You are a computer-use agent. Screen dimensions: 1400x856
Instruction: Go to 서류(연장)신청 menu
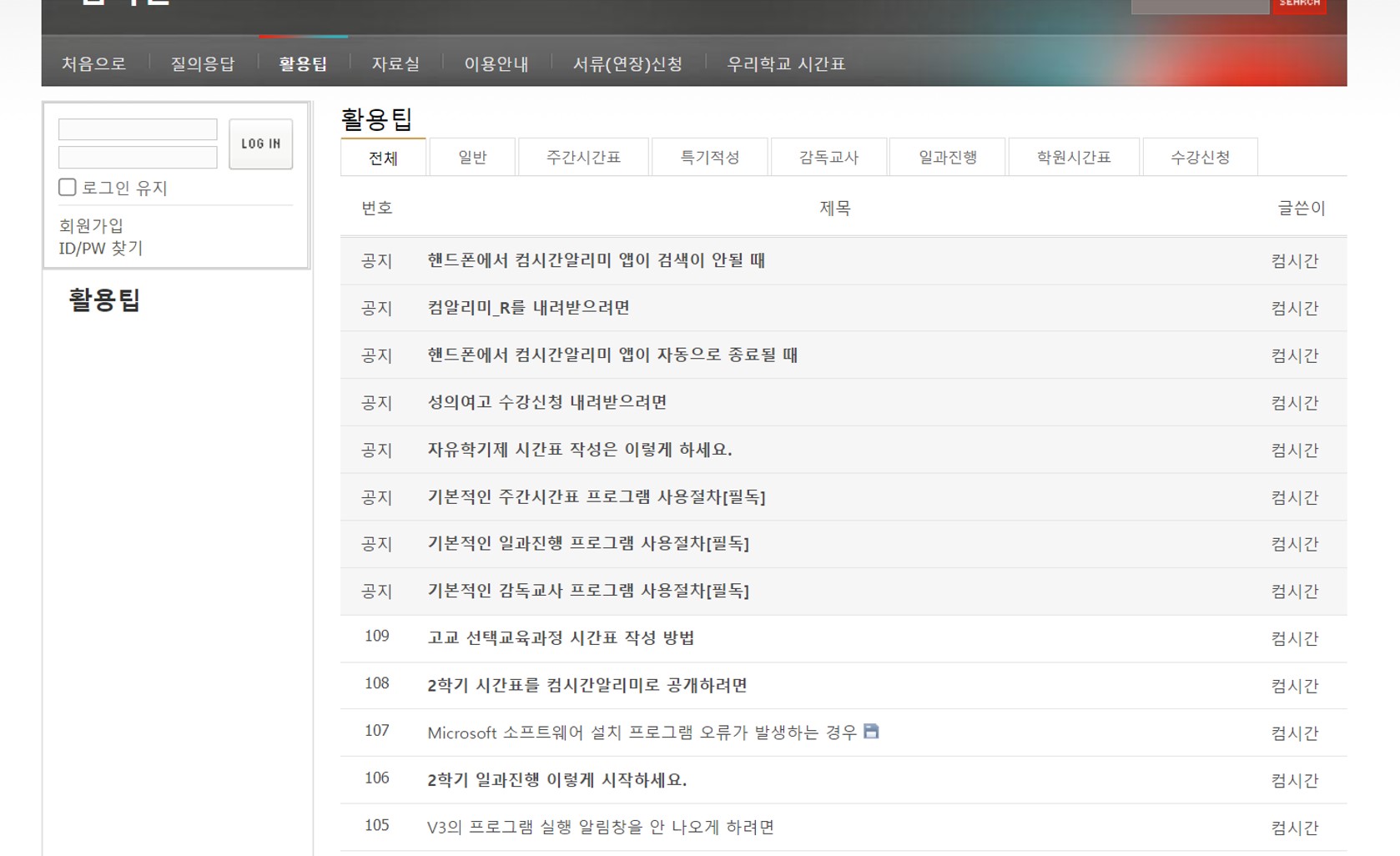tap(627, 64)
